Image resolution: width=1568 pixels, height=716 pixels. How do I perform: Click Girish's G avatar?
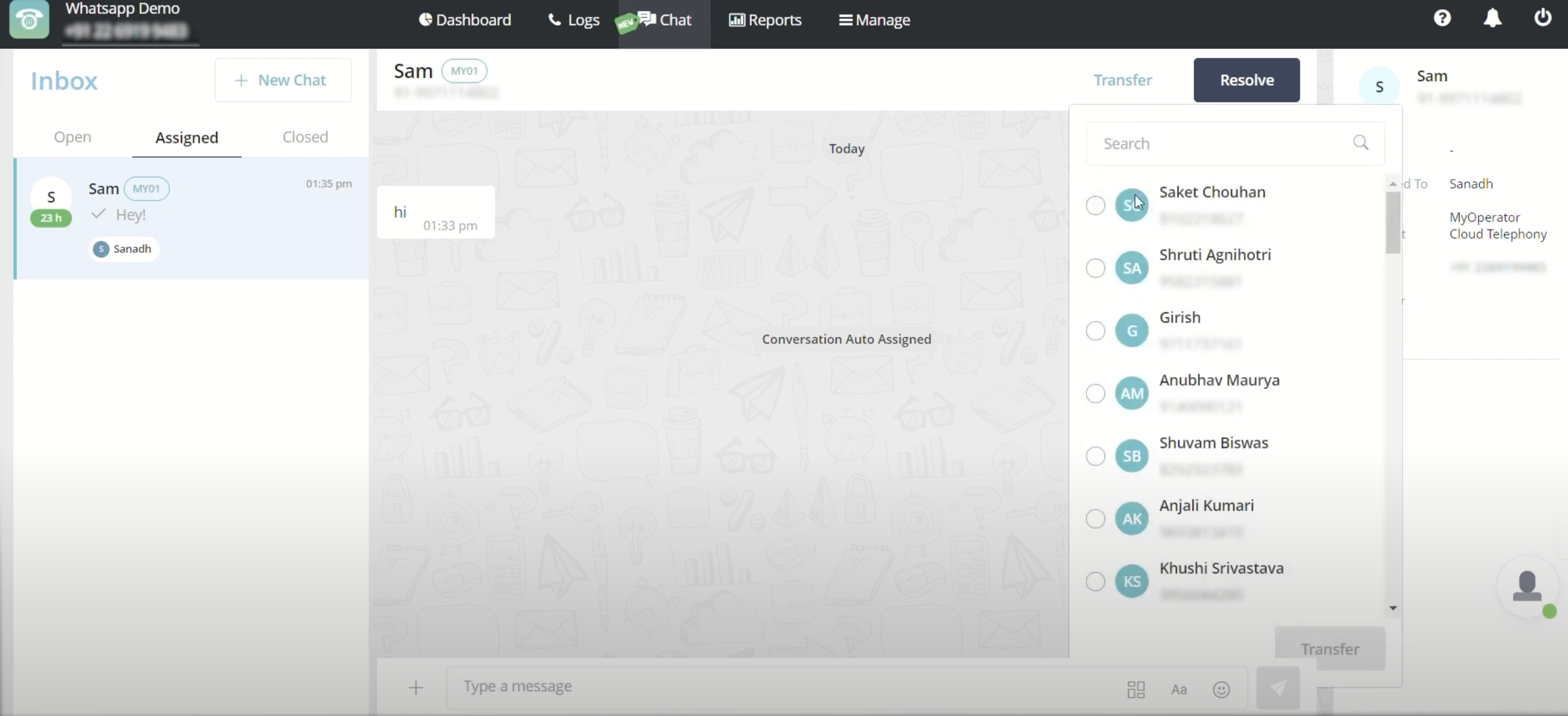1132,330
